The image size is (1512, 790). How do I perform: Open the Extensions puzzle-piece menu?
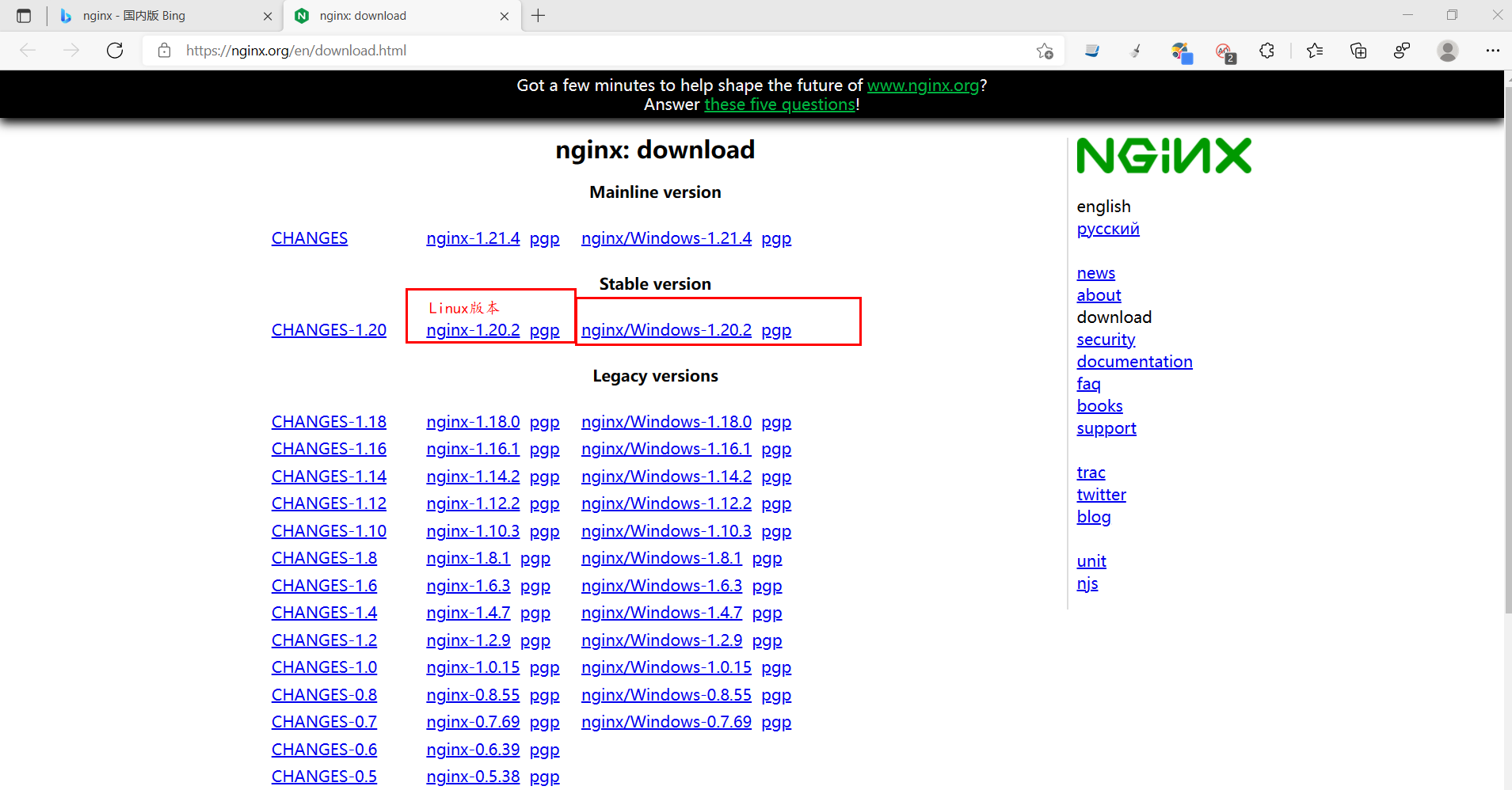coord(1266,51)
